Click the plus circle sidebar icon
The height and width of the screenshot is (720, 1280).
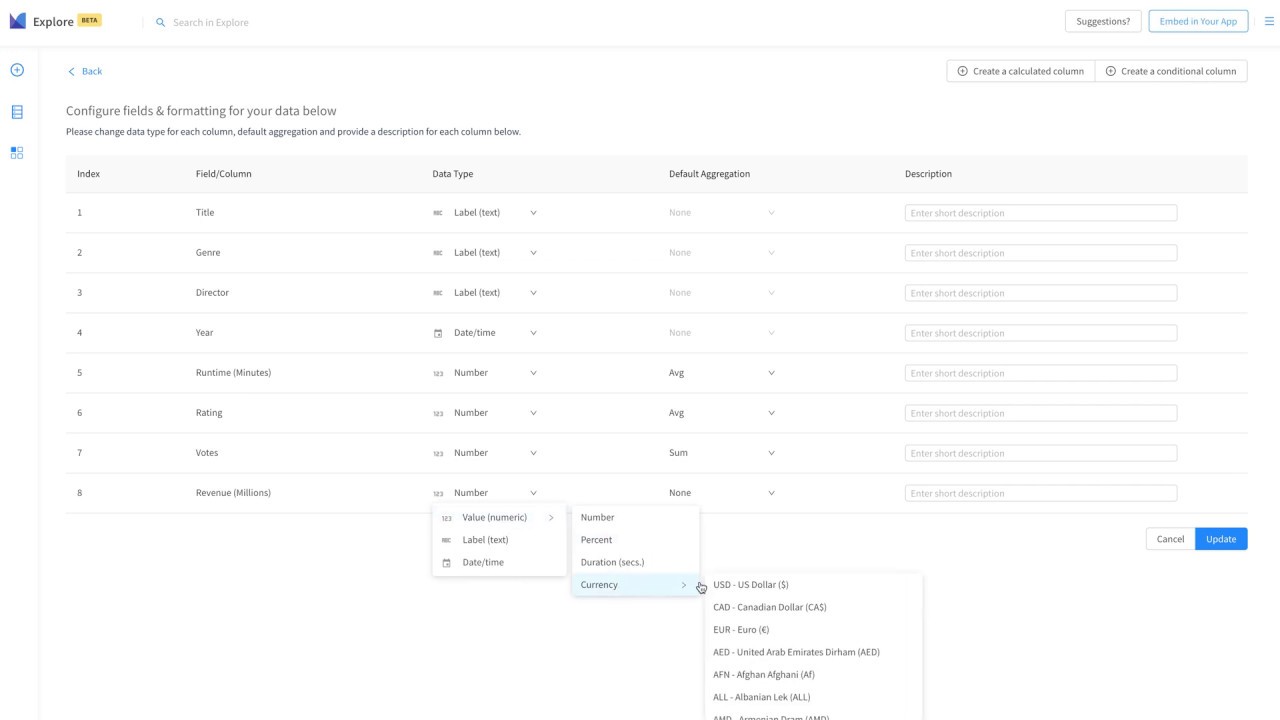click(x=17, y=70)
